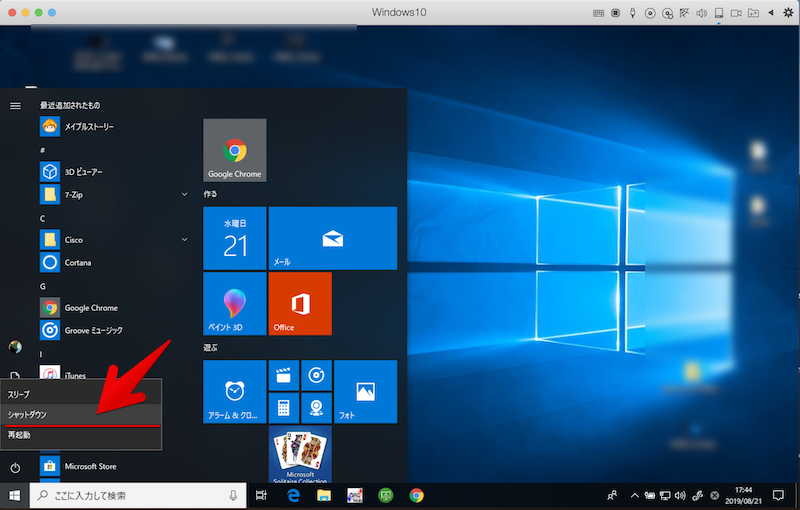800x510 pixels.
Task: Launch the ペイント 3D tile
Action: [x=234, y=303]
